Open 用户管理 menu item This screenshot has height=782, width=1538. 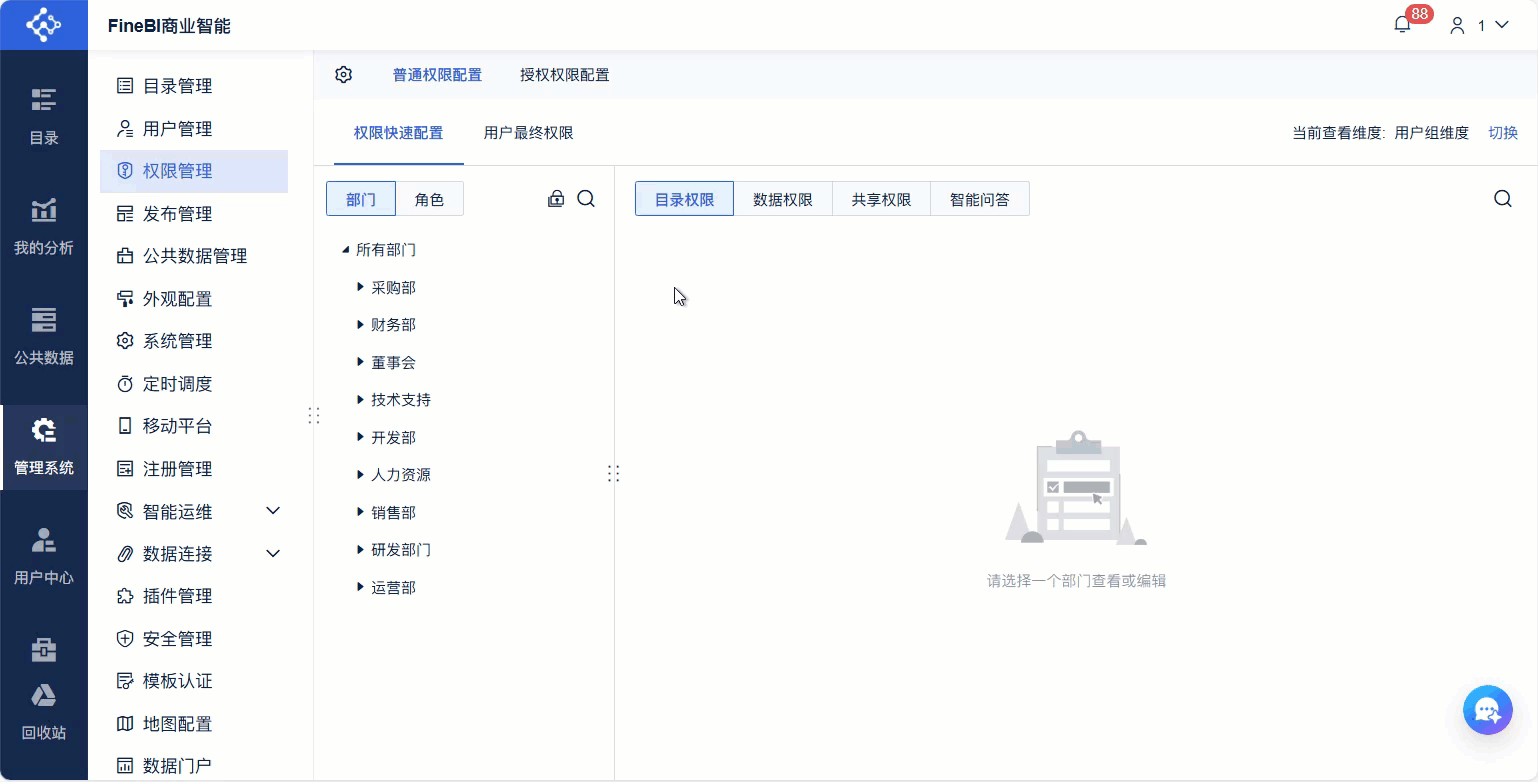[x=194, y=129]
